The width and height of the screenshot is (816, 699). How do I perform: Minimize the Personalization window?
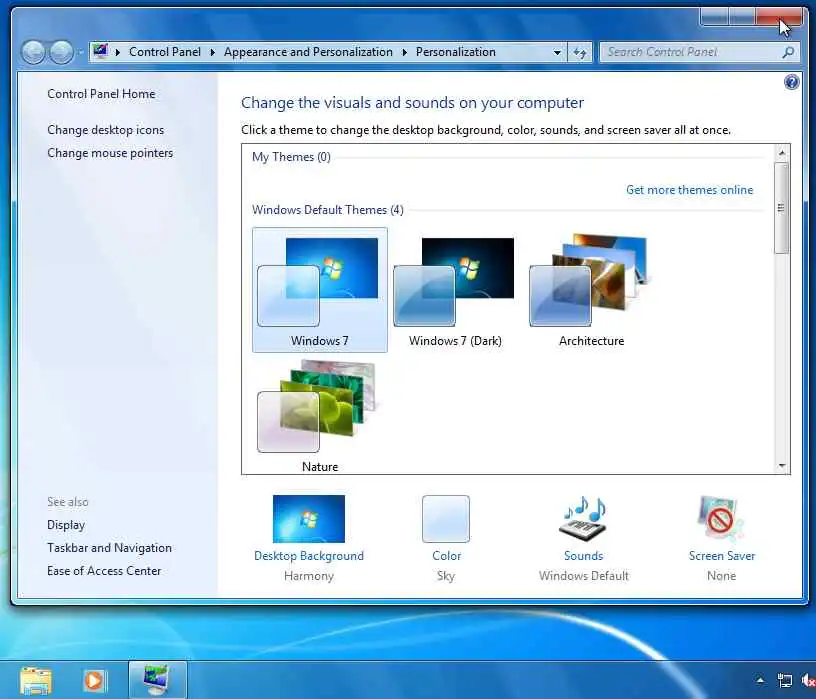[715, 16]
